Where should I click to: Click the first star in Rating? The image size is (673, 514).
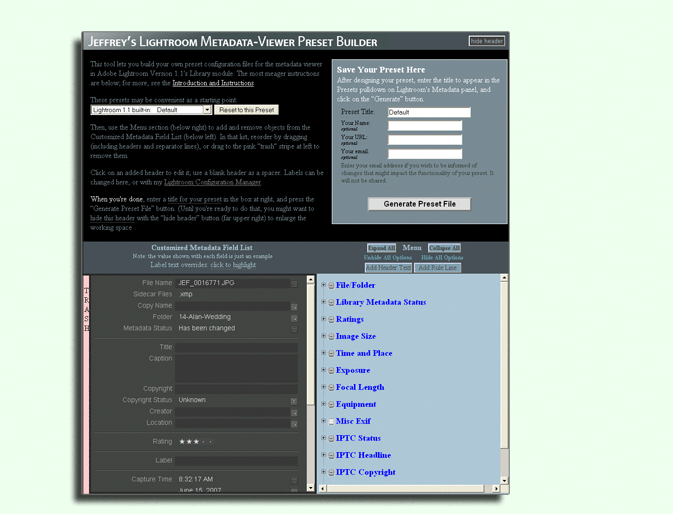tap(182, 441)
